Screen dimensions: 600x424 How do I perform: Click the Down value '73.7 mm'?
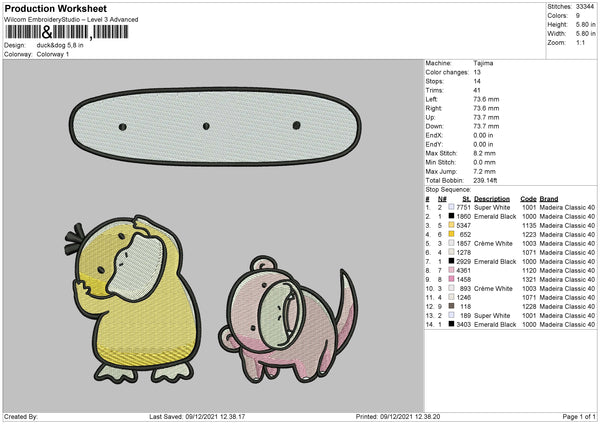click(486, 126)
